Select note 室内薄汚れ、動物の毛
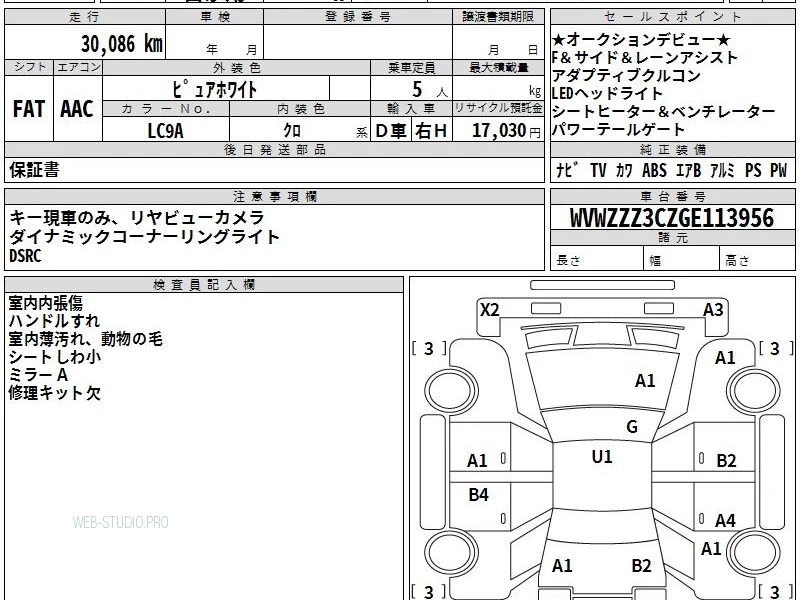The width and height of the screenshot is (800, 600). click(x=86, y=339)
